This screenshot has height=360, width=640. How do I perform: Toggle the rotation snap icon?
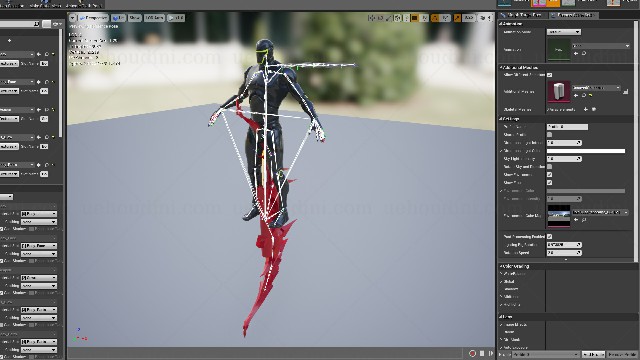435,18
